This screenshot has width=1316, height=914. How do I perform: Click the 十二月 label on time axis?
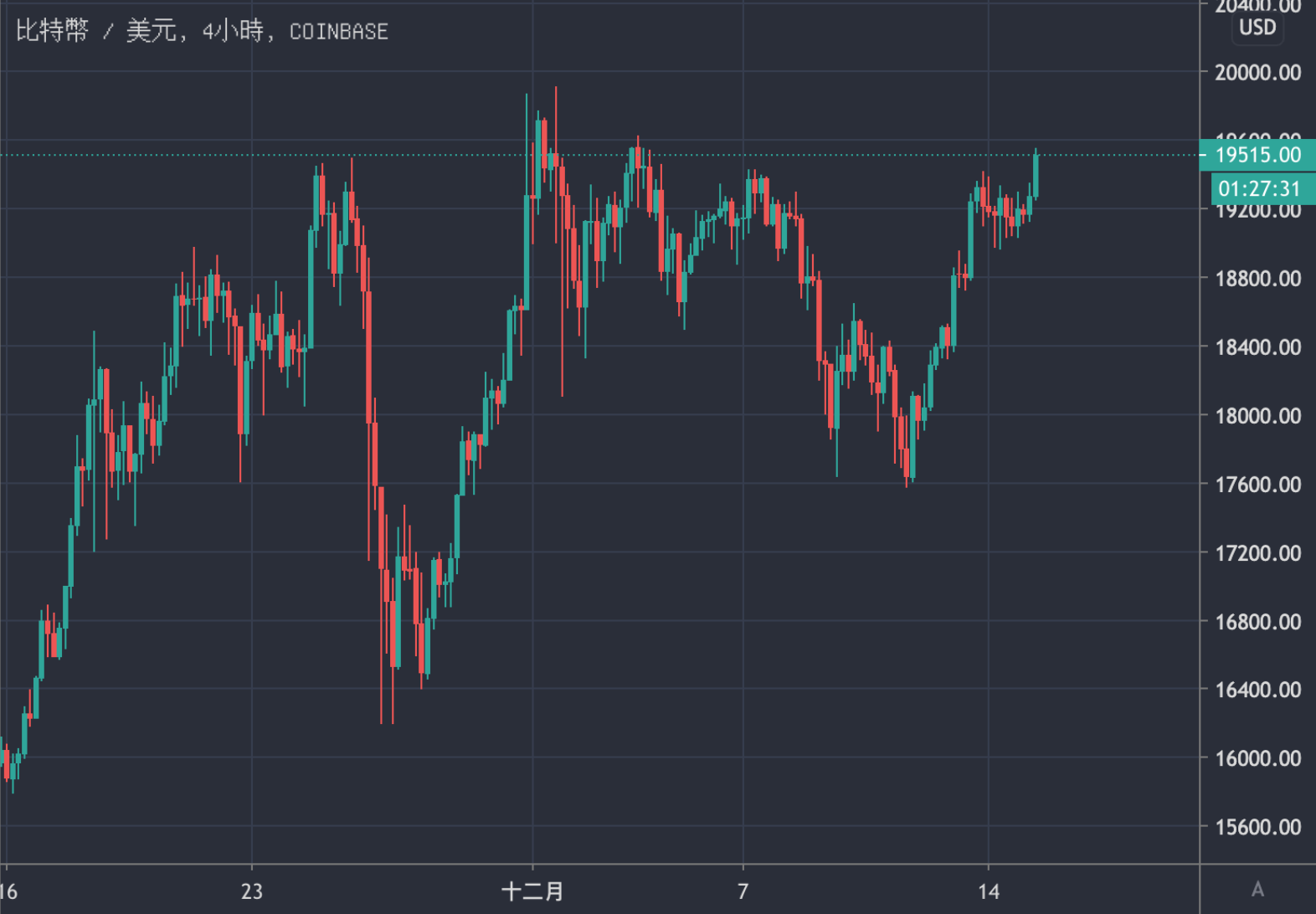click(532, 891)
